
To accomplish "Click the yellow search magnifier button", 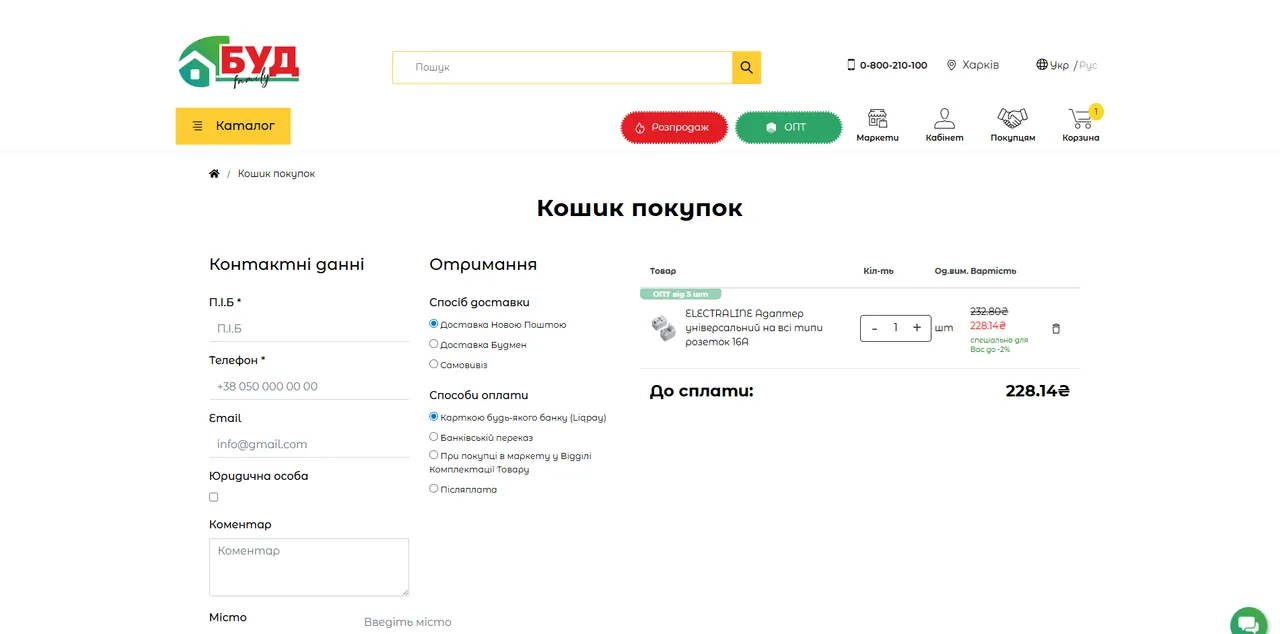I will (x=746, y=67).
